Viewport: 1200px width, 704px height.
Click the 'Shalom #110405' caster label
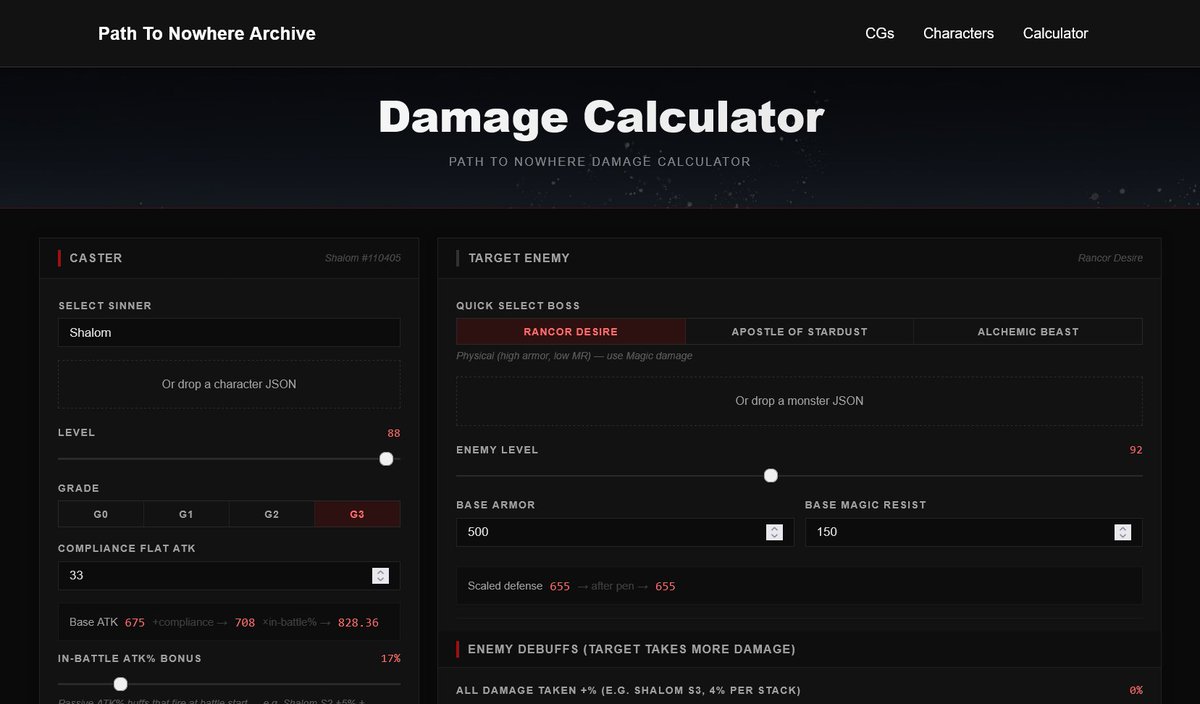pos(363,258)
